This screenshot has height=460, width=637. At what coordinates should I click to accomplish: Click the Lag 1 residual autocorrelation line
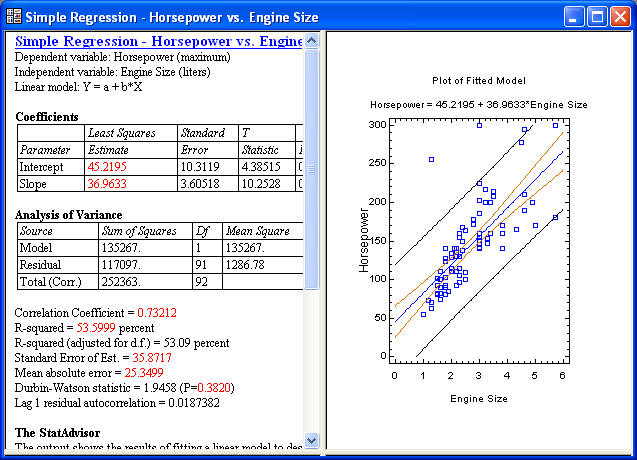point(117,403)
